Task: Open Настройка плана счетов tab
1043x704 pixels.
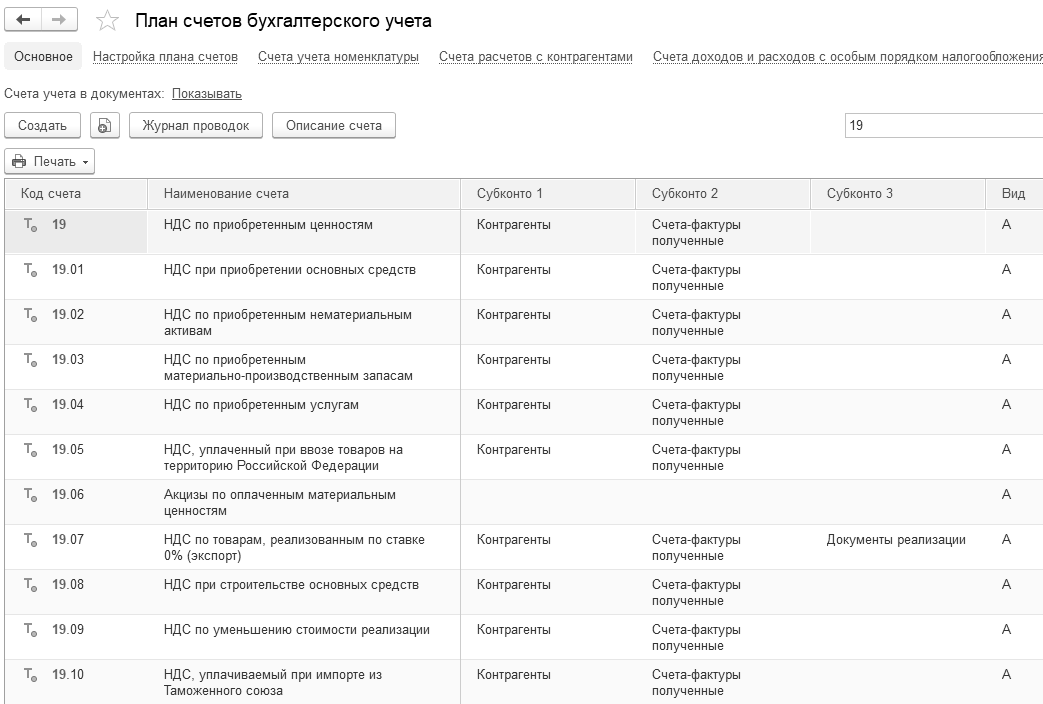Action: pyautogui.click(x=165, y=57)
